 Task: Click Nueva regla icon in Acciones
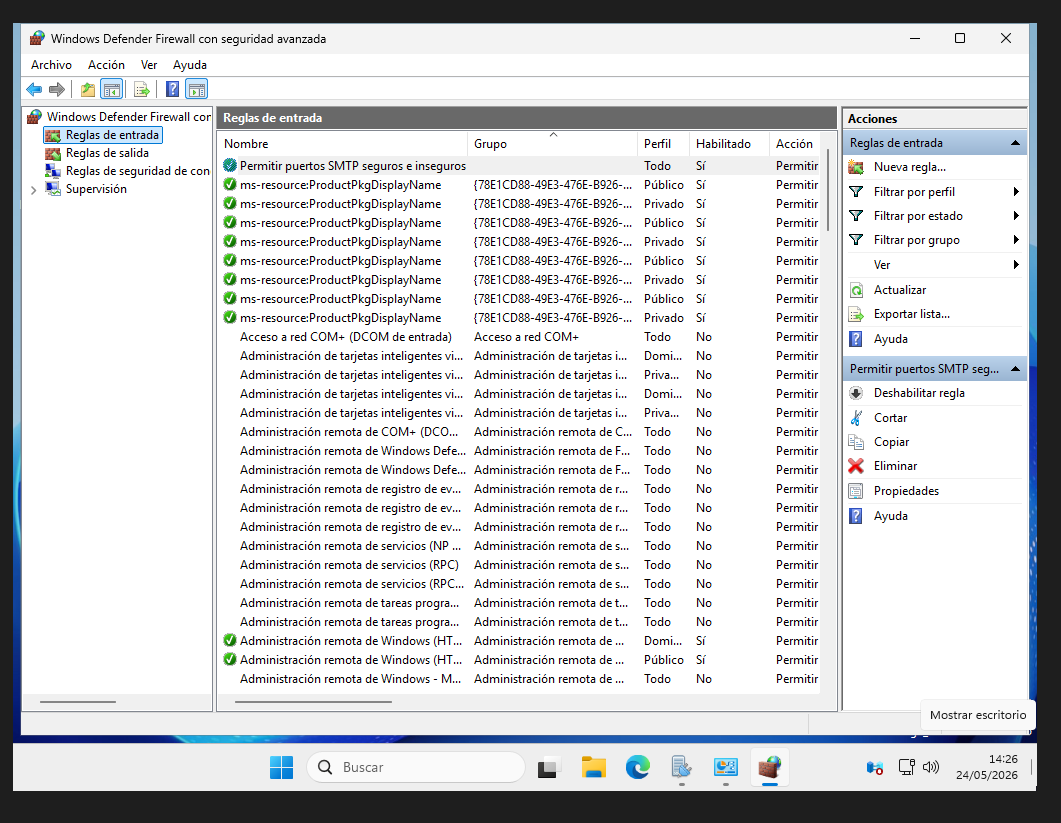point(856,167)
